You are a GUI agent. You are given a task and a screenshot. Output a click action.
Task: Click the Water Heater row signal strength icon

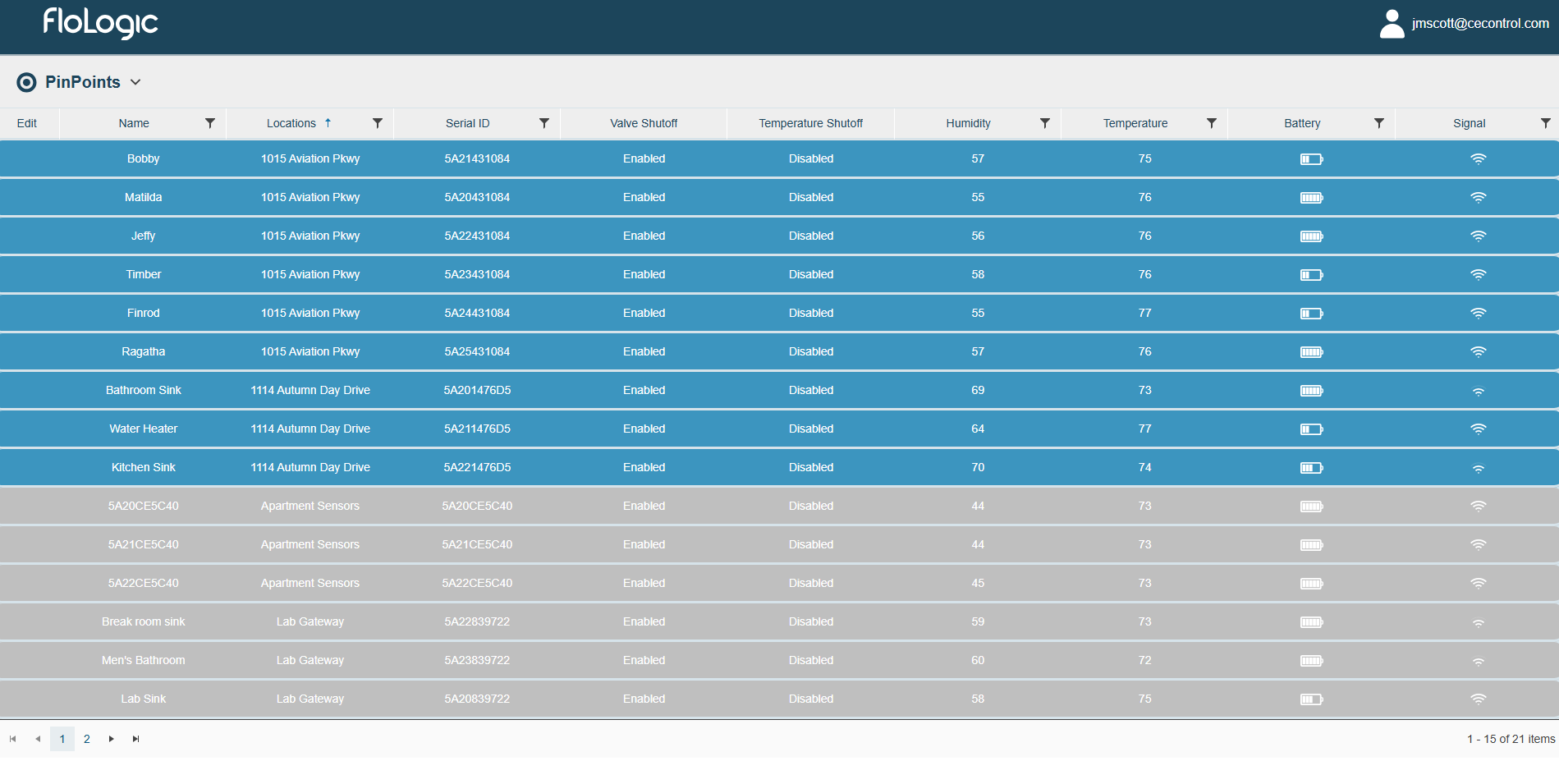tap(1479, 429)
